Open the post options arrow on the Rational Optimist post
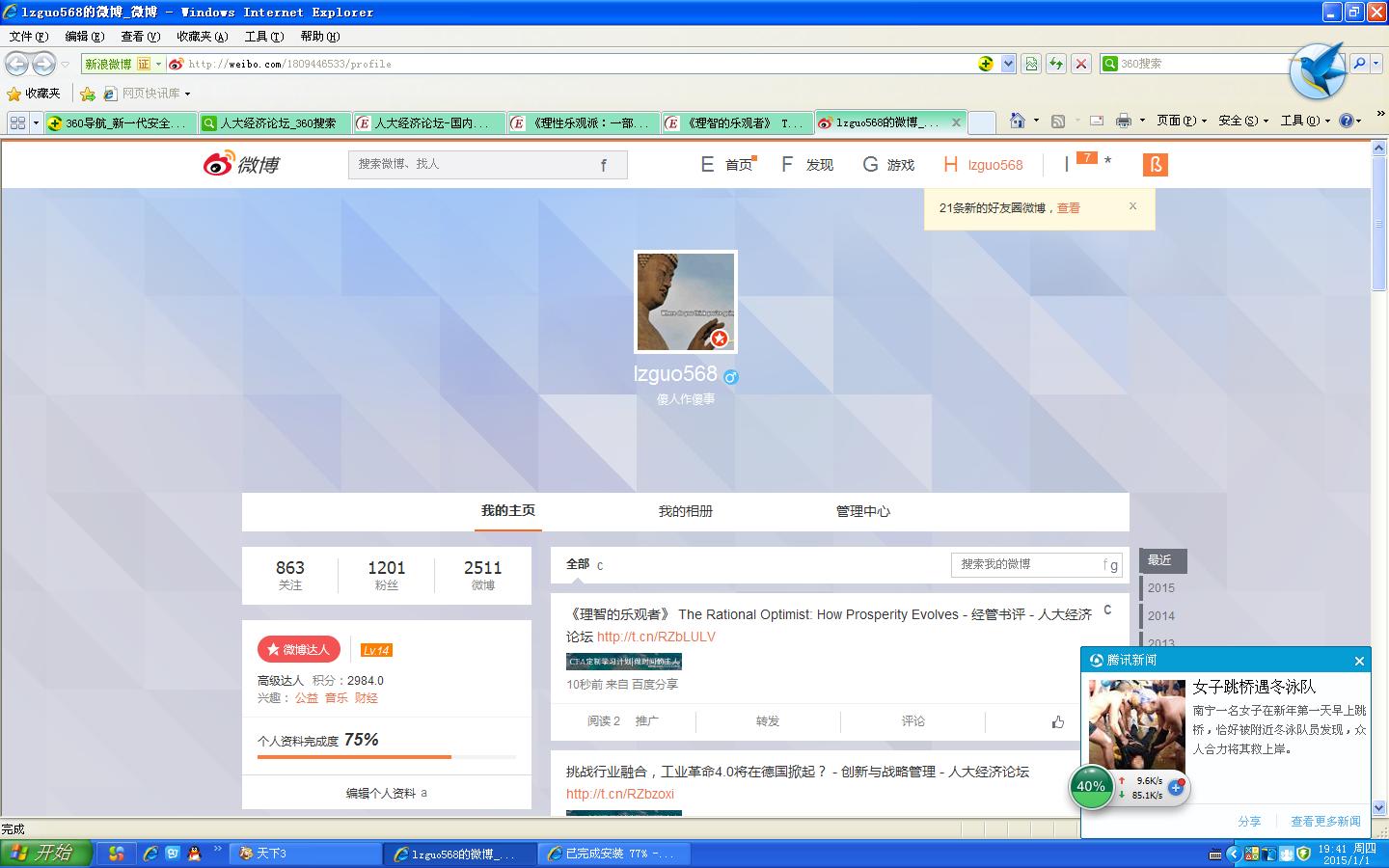 [x=1107, y=610]
